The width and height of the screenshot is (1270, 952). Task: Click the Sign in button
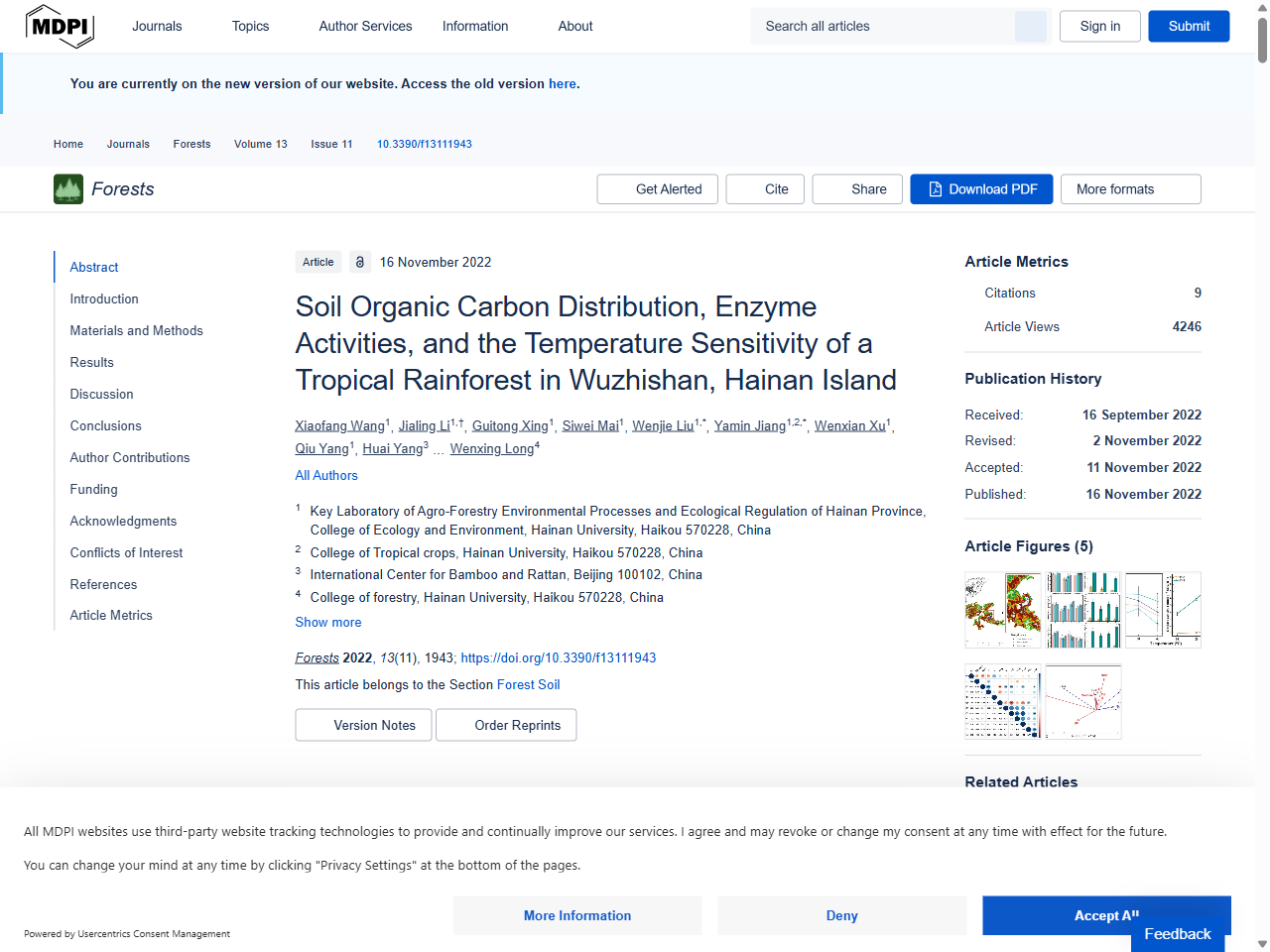[1099, 26]
